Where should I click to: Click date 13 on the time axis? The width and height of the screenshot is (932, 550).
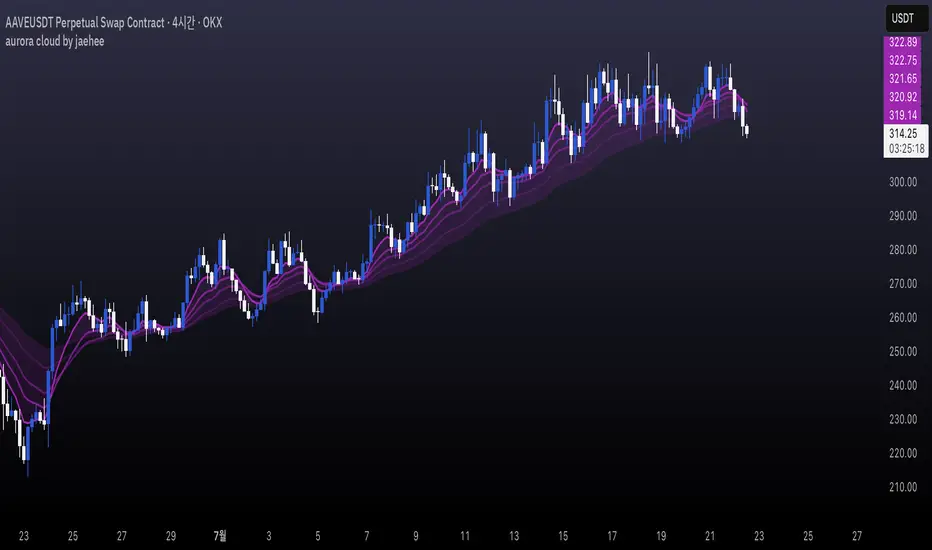tap(514, 536)
